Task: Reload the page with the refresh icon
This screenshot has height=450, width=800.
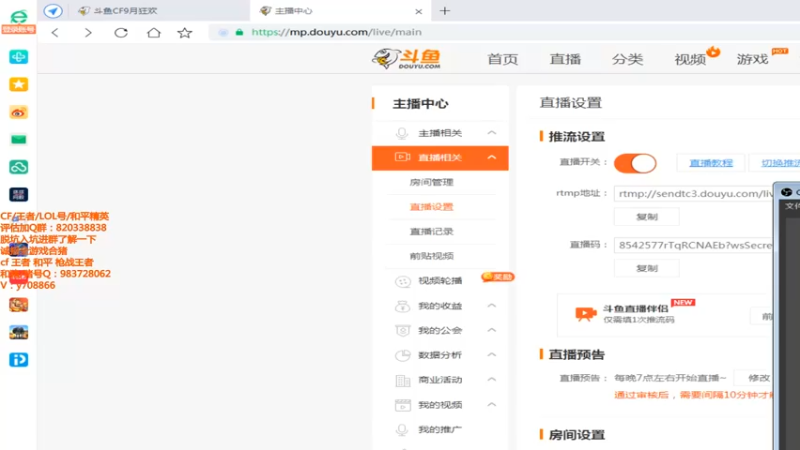Action: [x=121, y=33]
